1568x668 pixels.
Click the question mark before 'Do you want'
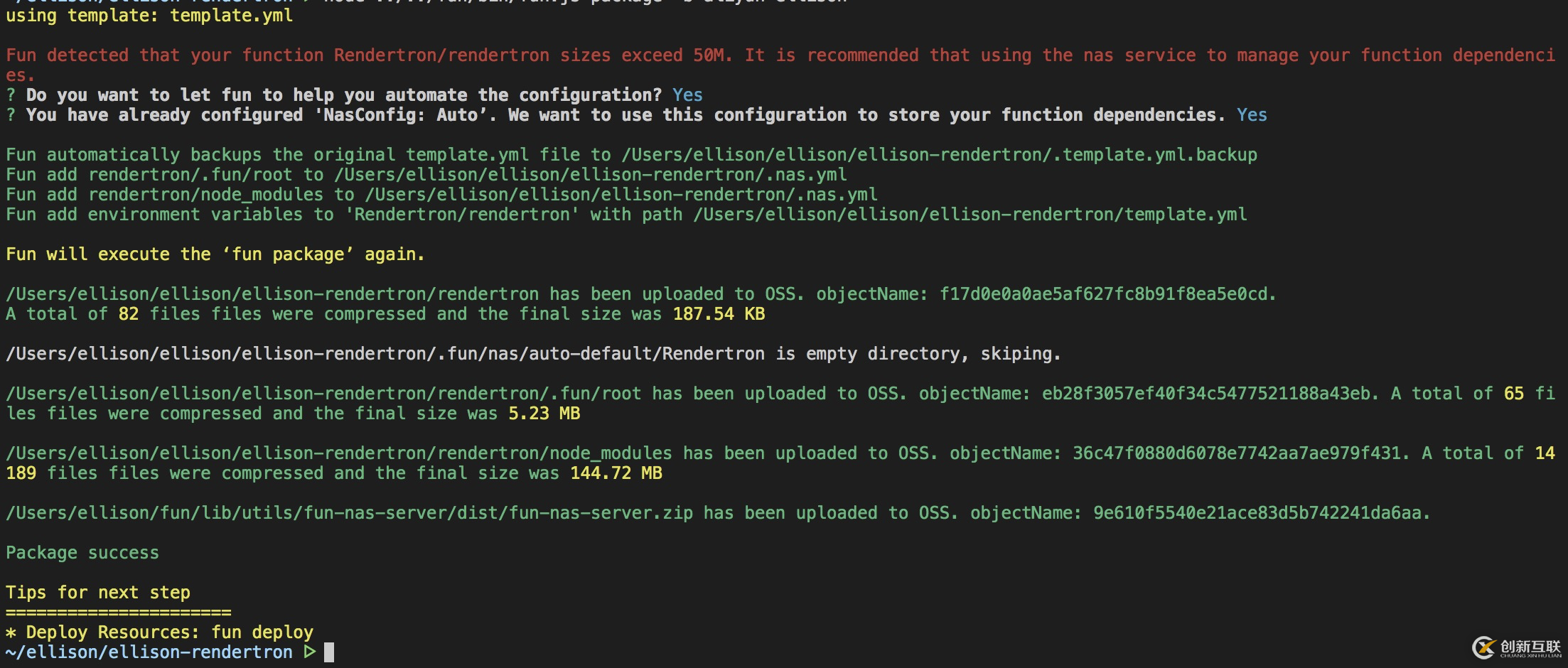pyautogui.click(x=11, y=95)
